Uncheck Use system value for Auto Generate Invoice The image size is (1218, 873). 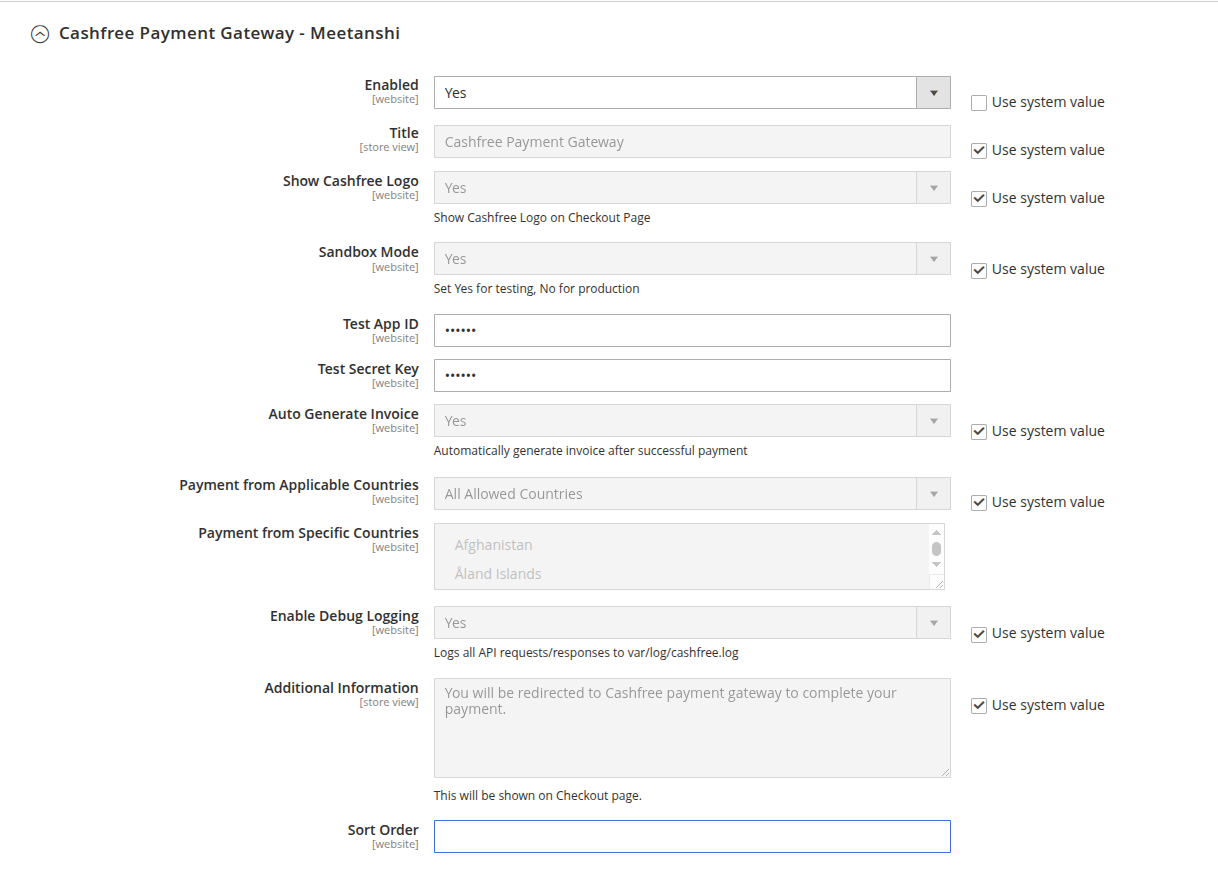(x=979, y=431)
